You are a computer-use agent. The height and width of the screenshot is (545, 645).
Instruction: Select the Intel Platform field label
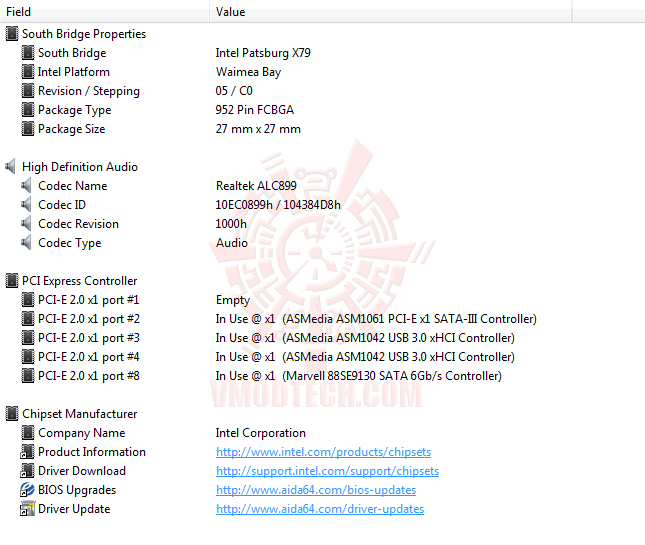click(74, 72)
